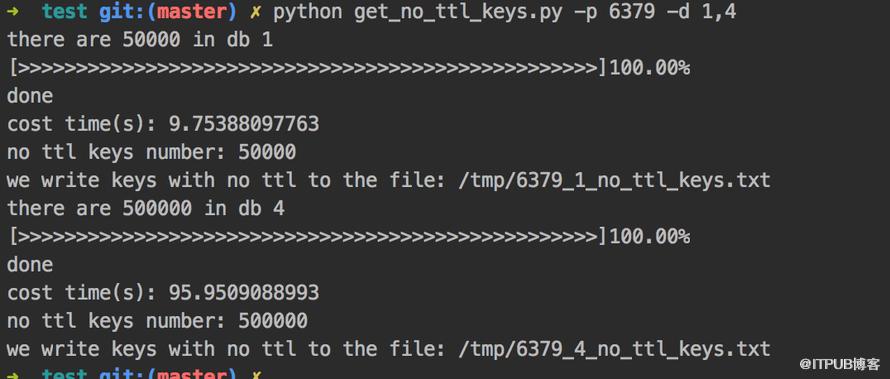Click the cost time value 95.9509088993
The image size is (890, 379).
click(x=244, y=292)
